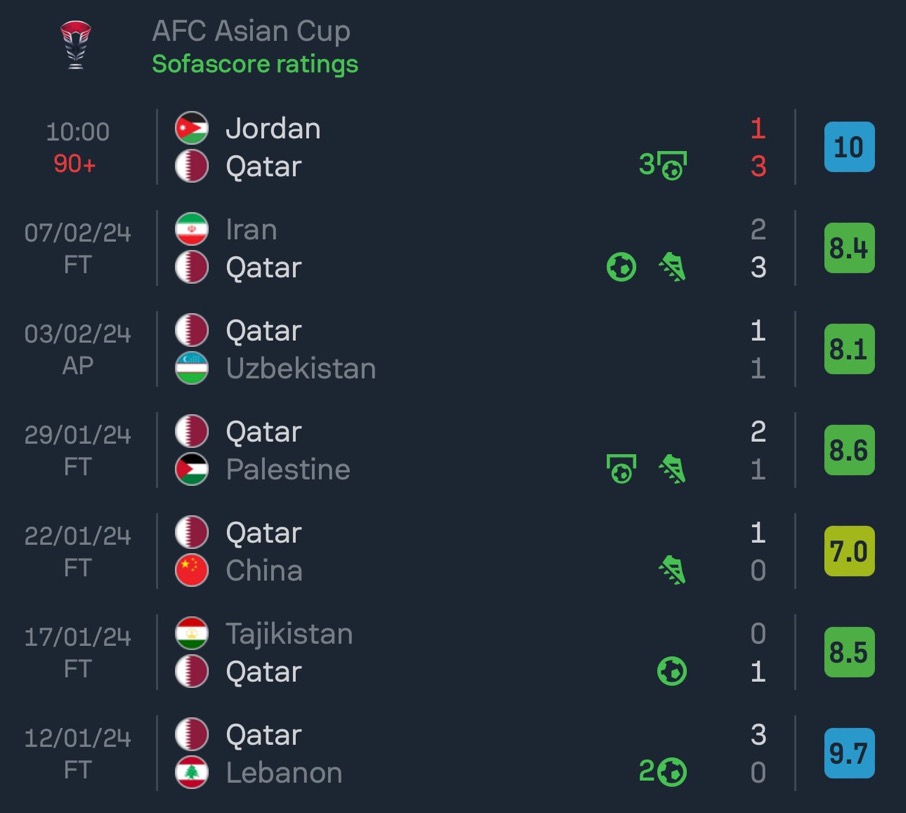Screen dimensions: 906x813
Task: Open the Qatar vs Uzbekistan match row
Action: [x=451, y=349]
